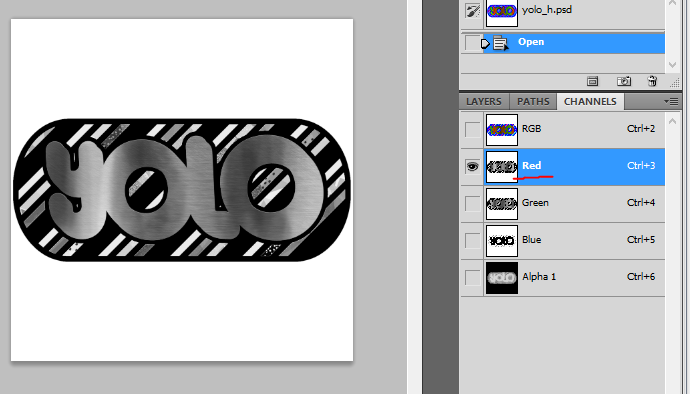Click the delete state trash icon
The image size is (690, 394).
point(653,81)
